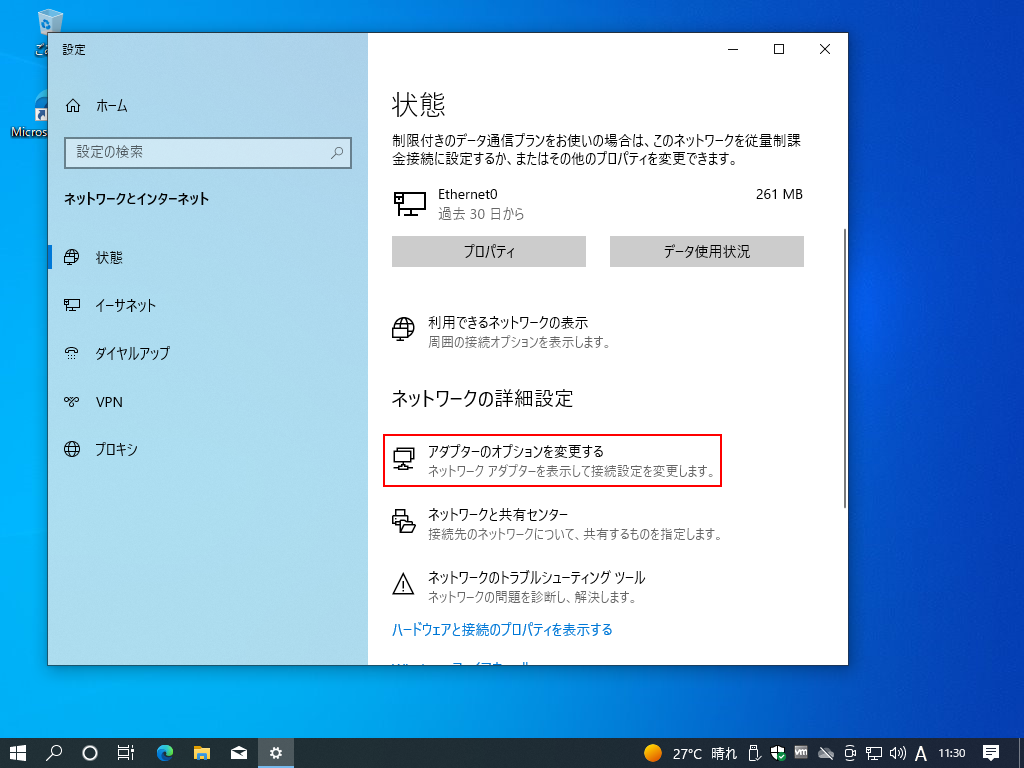The width and height of the screenshot is (1024, 768).
Task: Click the ネットワークと共有センター icon
Action: click(404, 521)
